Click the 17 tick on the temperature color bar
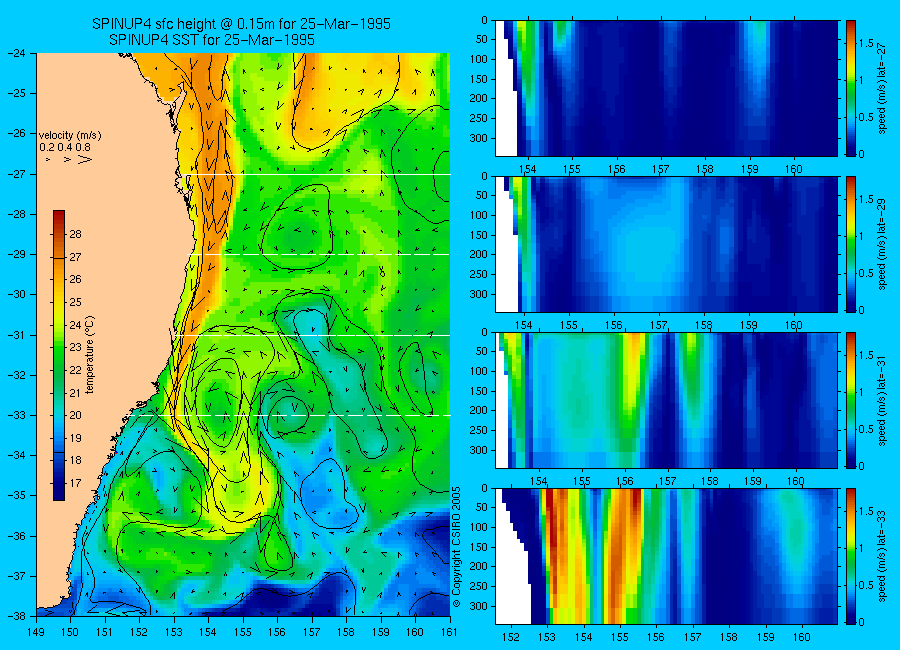Image resolution: width=900 pixels, height=650 pixels. pyautogui.click(x=75, y=483)
